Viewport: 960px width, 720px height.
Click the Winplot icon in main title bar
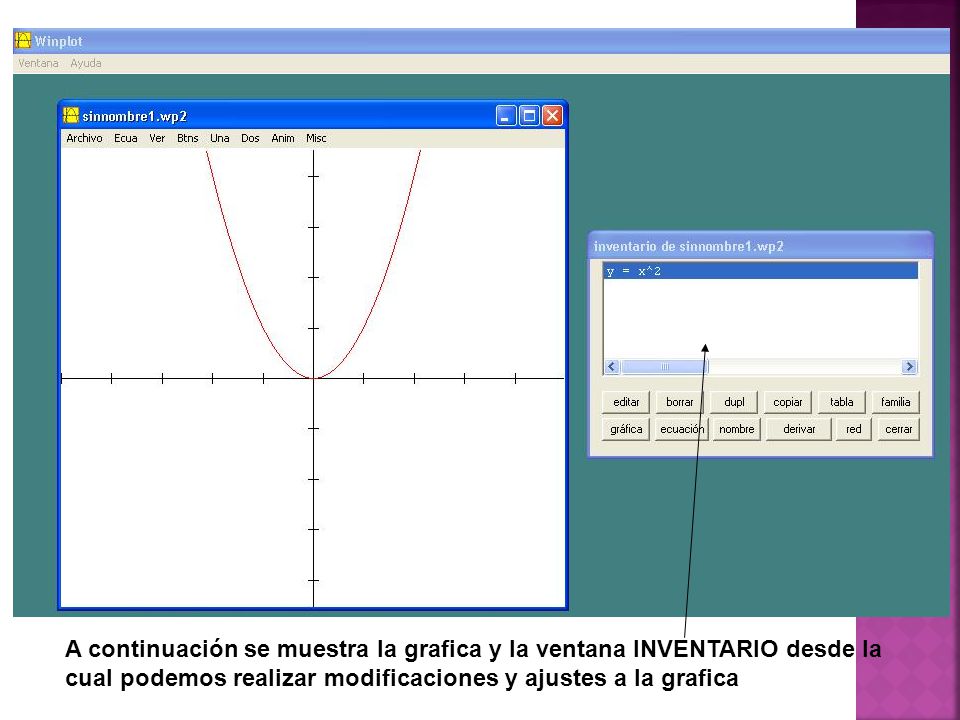[x=23, y=41]
